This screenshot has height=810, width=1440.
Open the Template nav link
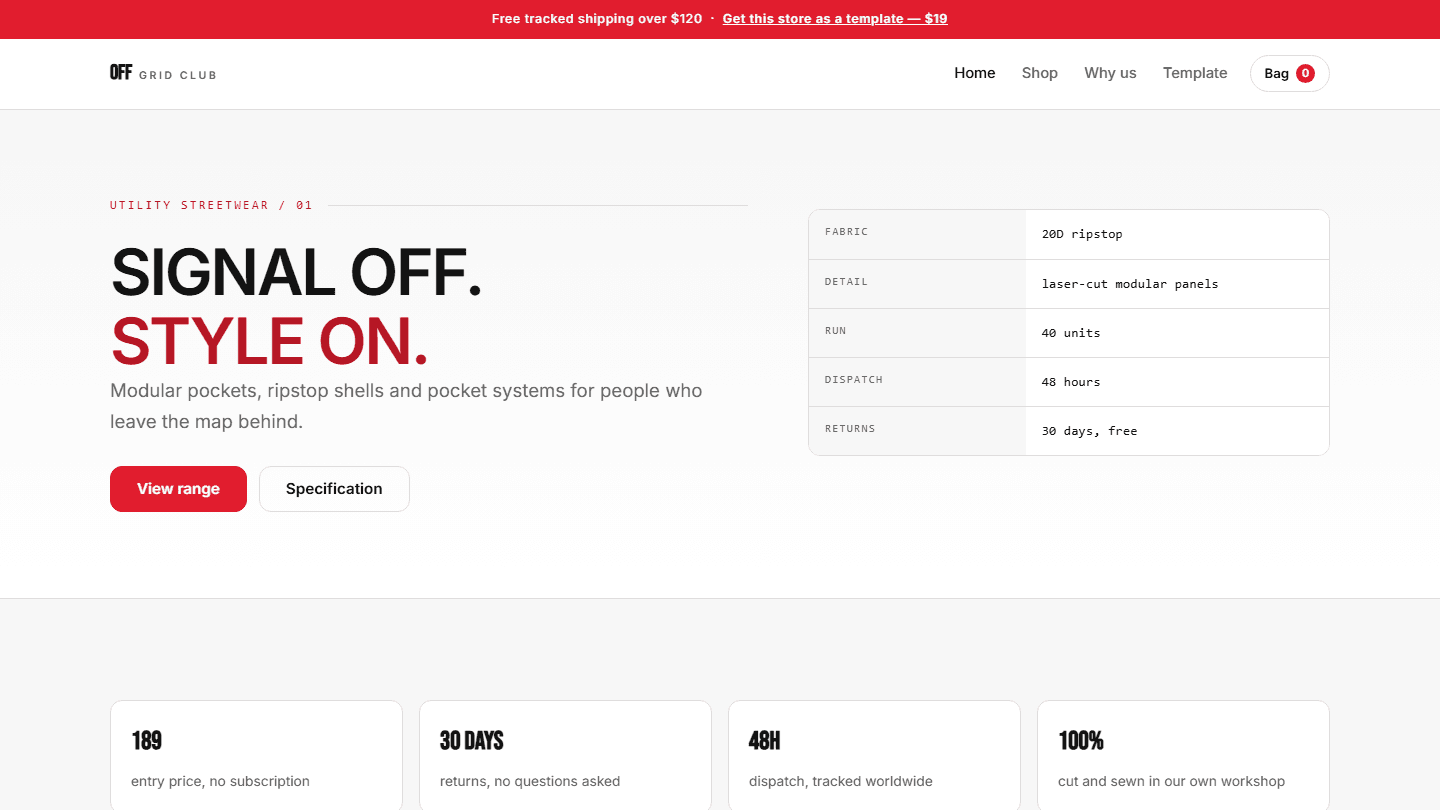(x=1194, y=73)
